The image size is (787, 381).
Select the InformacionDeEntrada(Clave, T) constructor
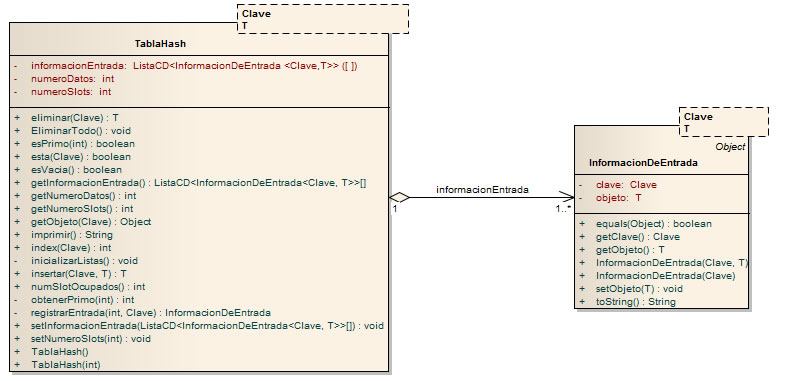point(672,263)
